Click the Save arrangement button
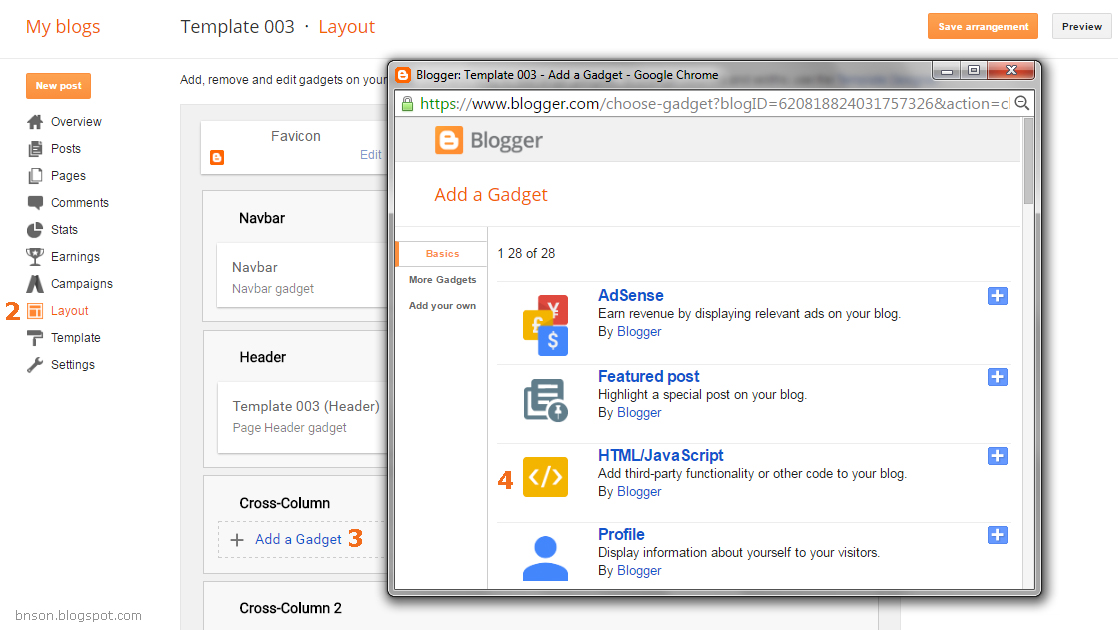This screenshot has width=1118, height=630. (x=983, y=26)
